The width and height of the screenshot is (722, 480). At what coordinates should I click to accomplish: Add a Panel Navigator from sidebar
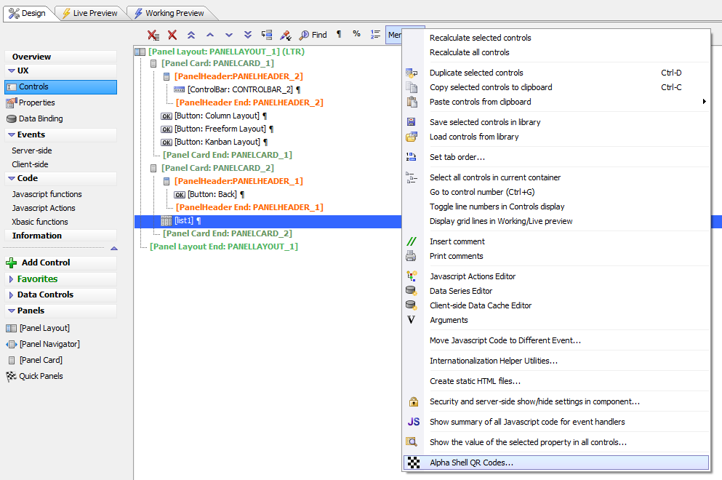point(43,344)
